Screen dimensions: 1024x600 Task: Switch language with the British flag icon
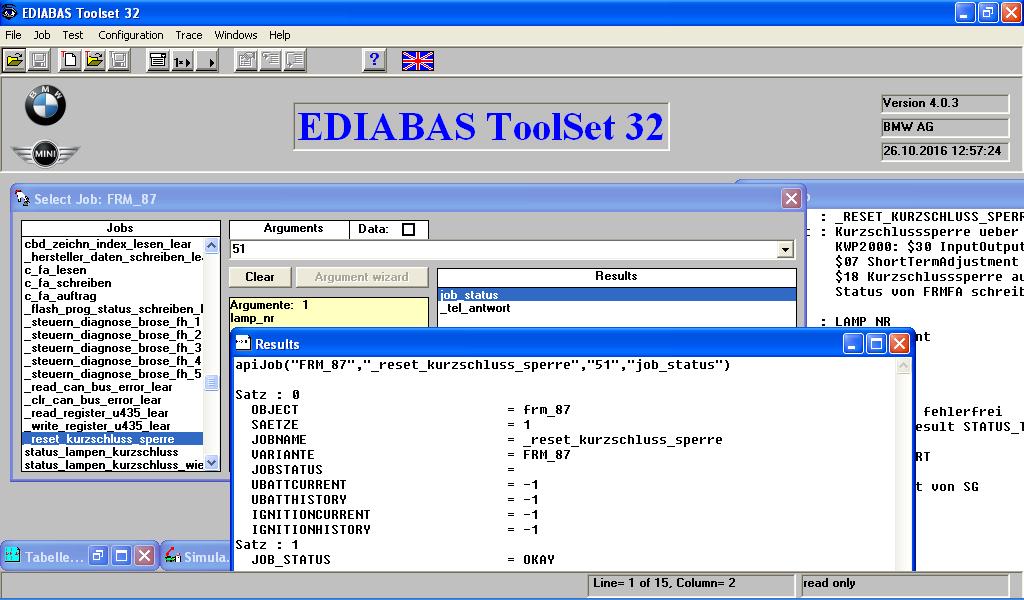coord(417,61)
